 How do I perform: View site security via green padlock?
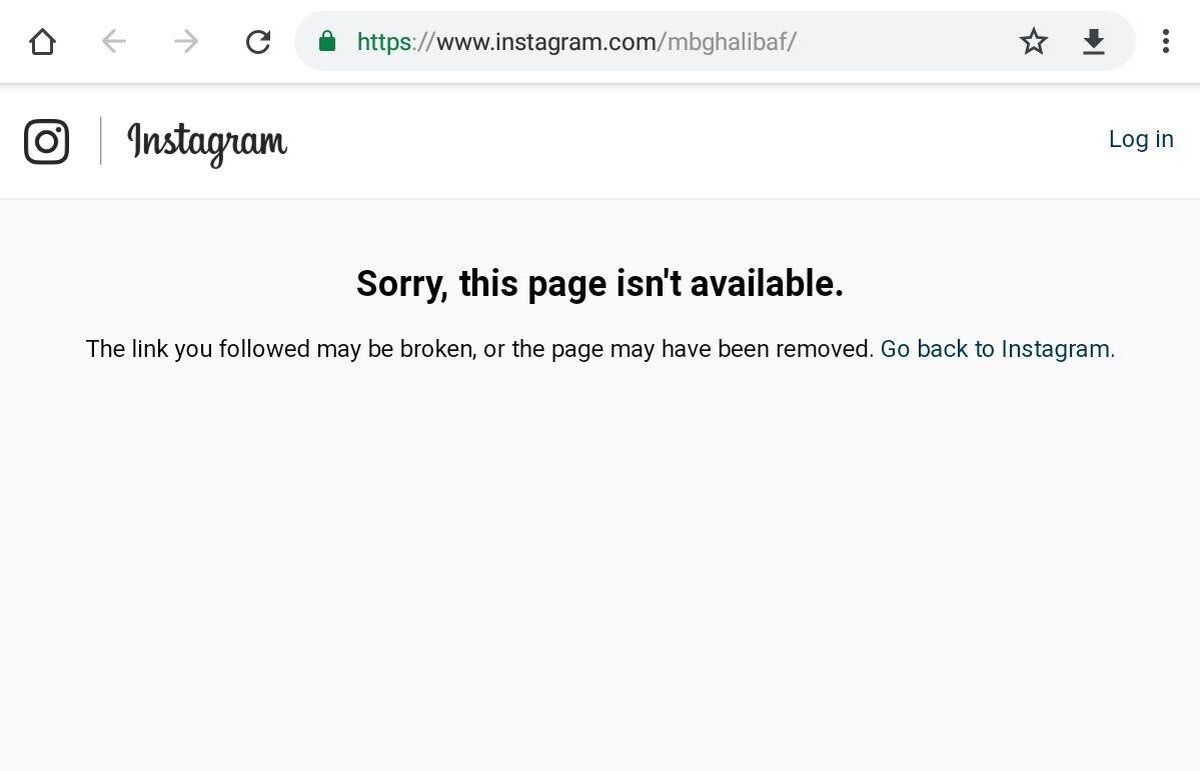[x=326, y=41]
